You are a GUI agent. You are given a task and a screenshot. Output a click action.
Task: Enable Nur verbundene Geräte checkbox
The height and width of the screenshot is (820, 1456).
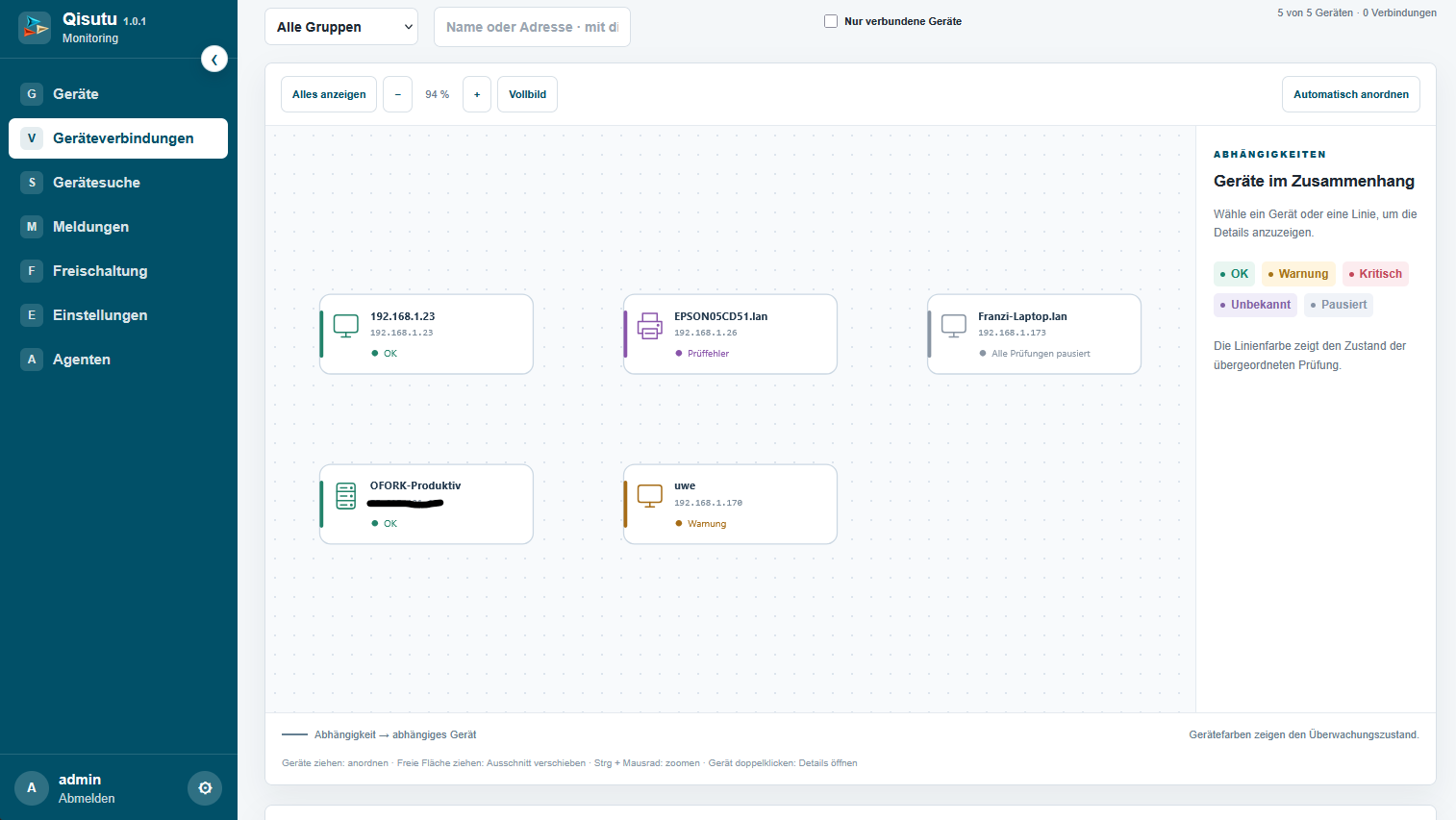coord(831,21)
